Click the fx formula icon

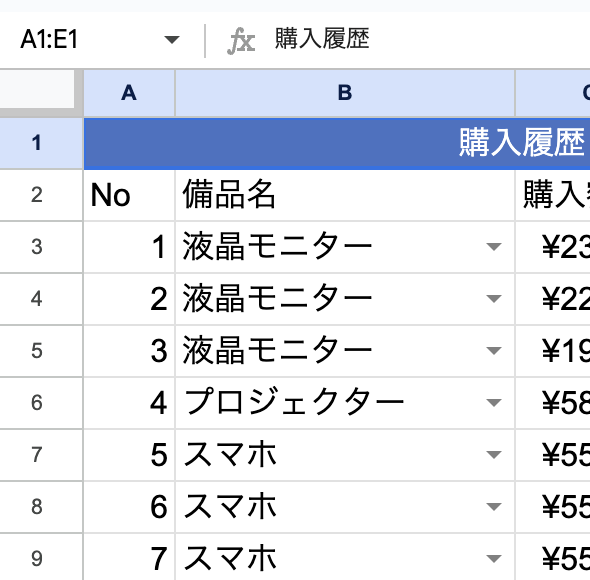(241, 41)
